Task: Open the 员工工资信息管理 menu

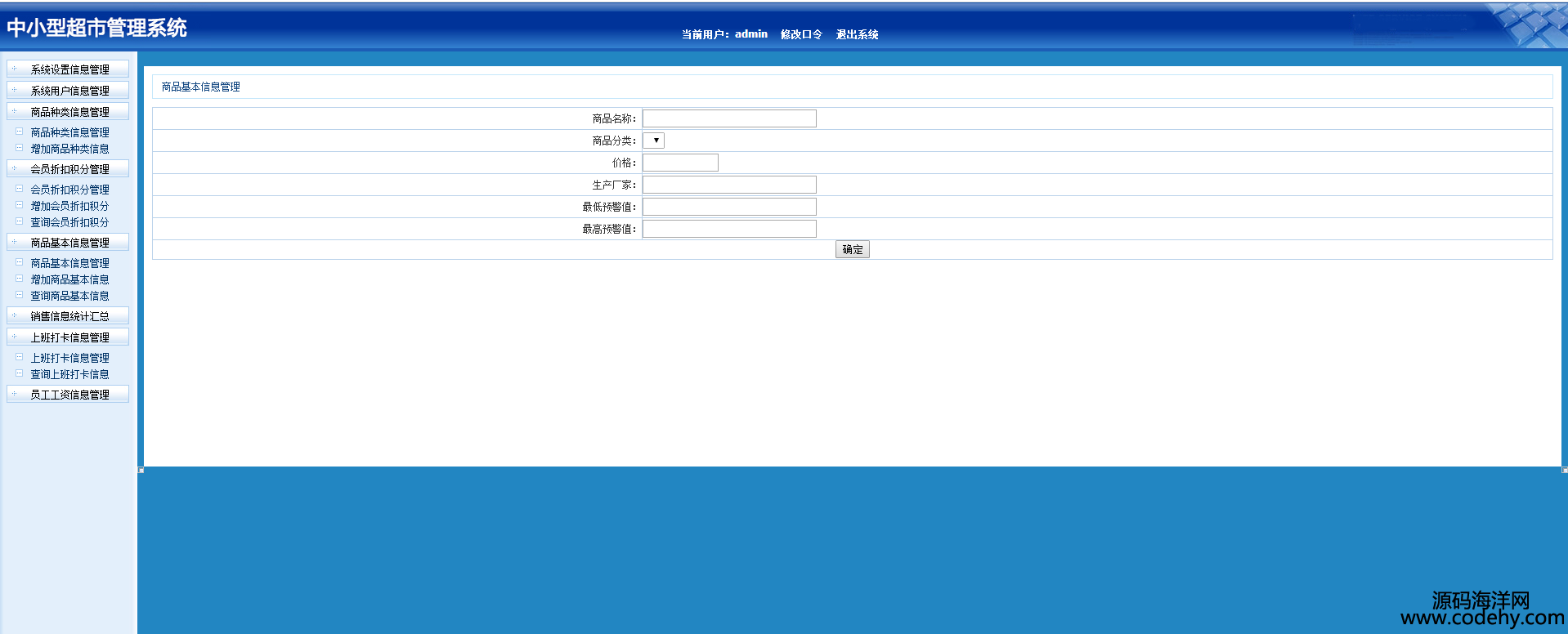Action: (69, 395)
